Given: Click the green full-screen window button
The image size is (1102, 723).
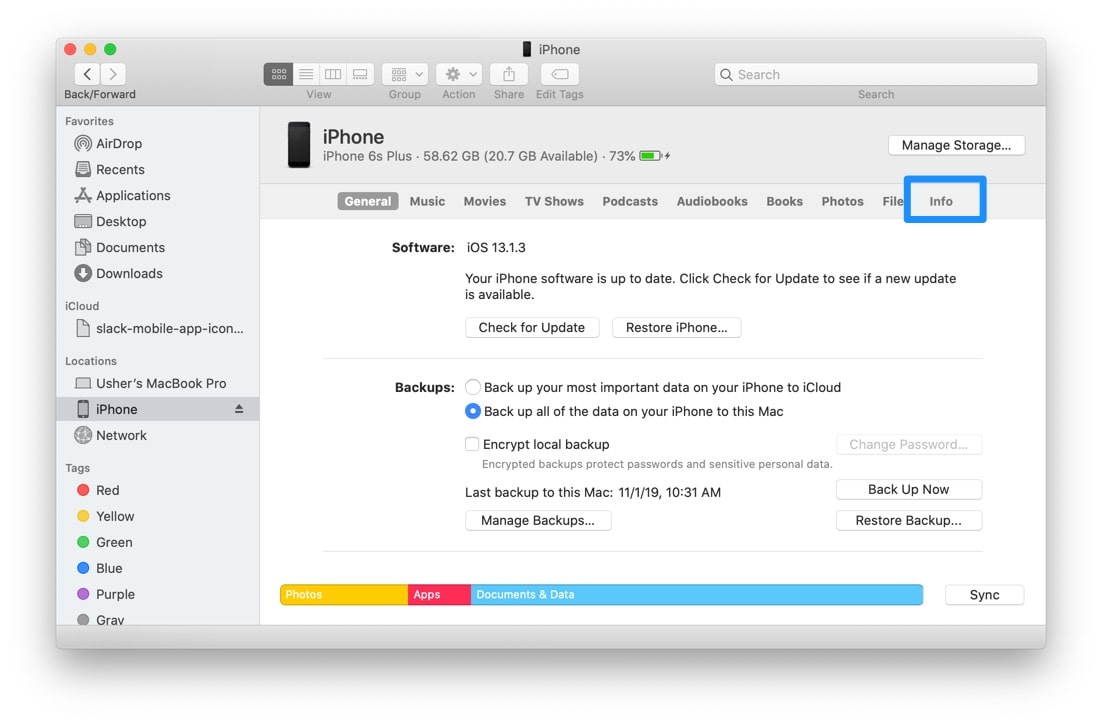Looking at the screenshot, I should click(x=110, y=49).
